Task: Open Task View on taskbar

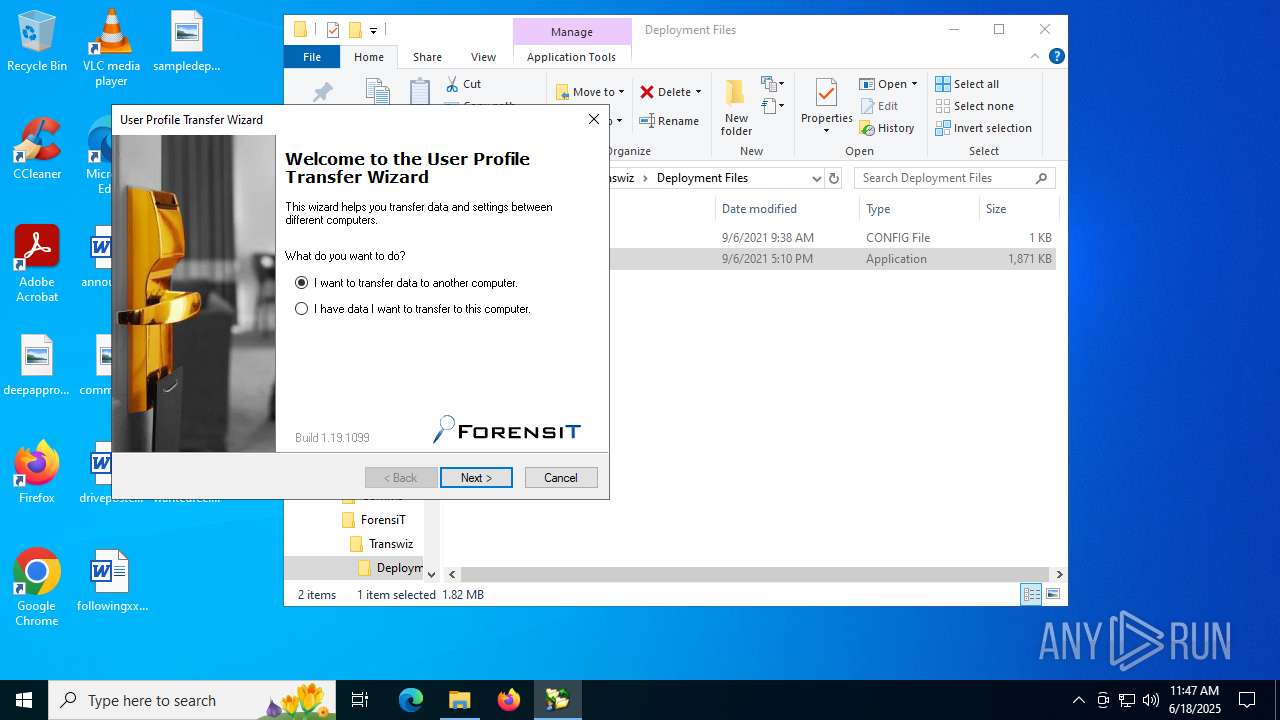Action: (360, 700)
